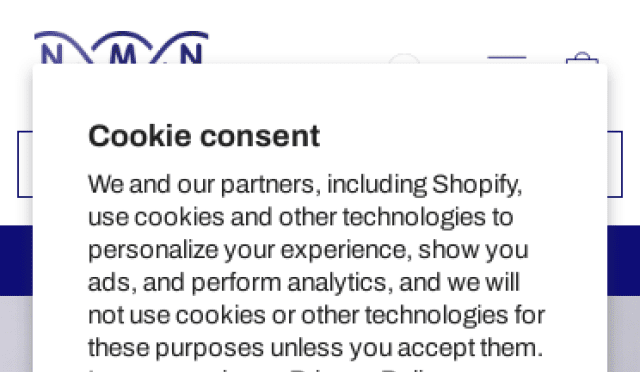Open the hamburger navigation menu
The image size is (640, 372).
click(507, 59)
